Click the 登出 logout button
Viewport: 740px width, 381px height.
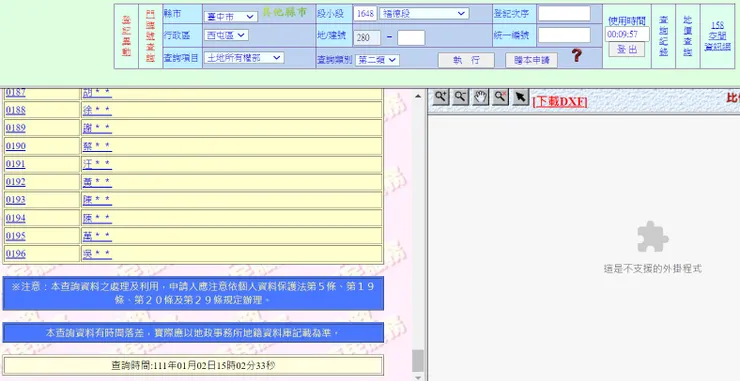coord(626,49)
